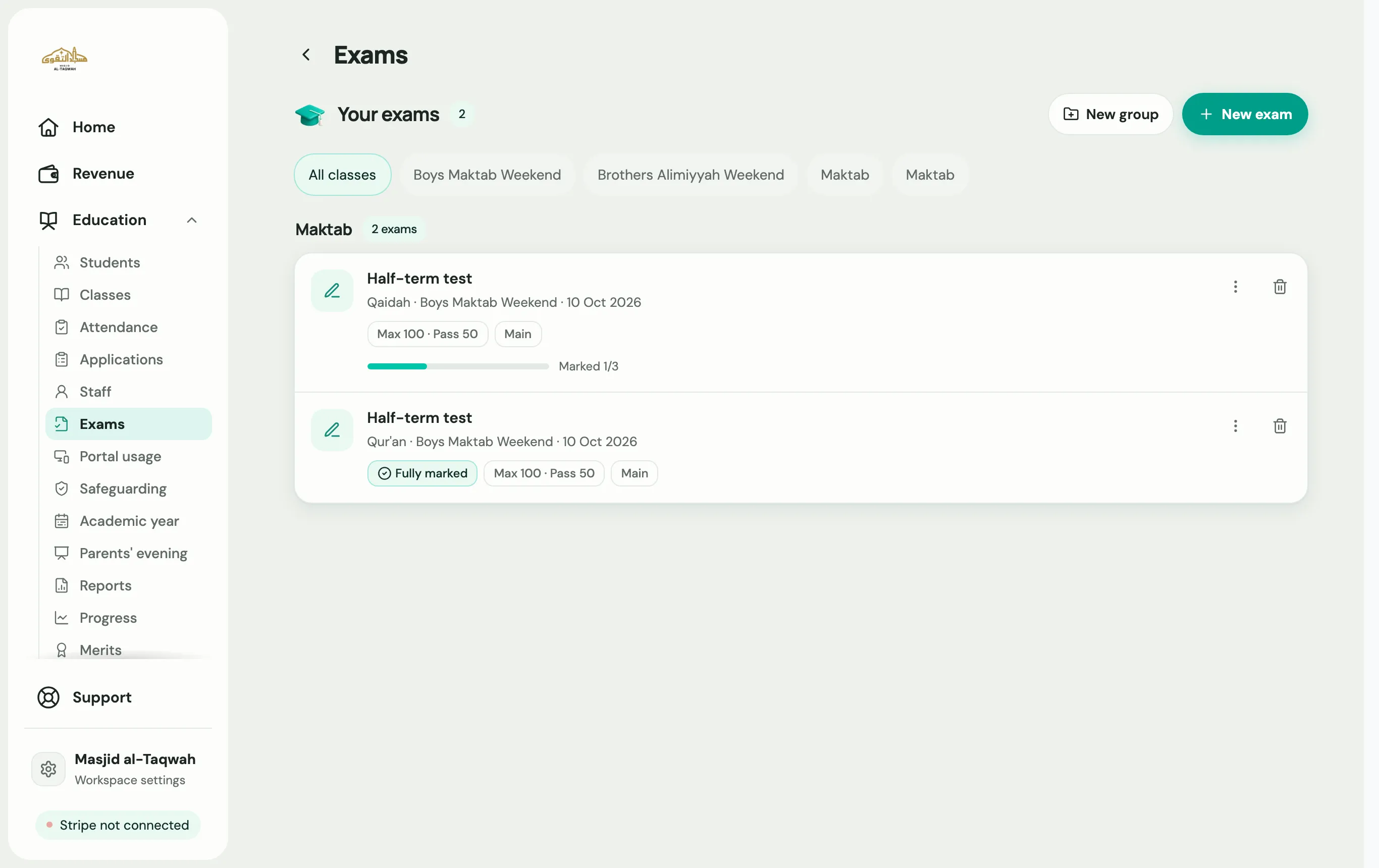Click the Staff person icon
The width and height of the screenshot is (1379, 868).
click(x=61, y=392)
